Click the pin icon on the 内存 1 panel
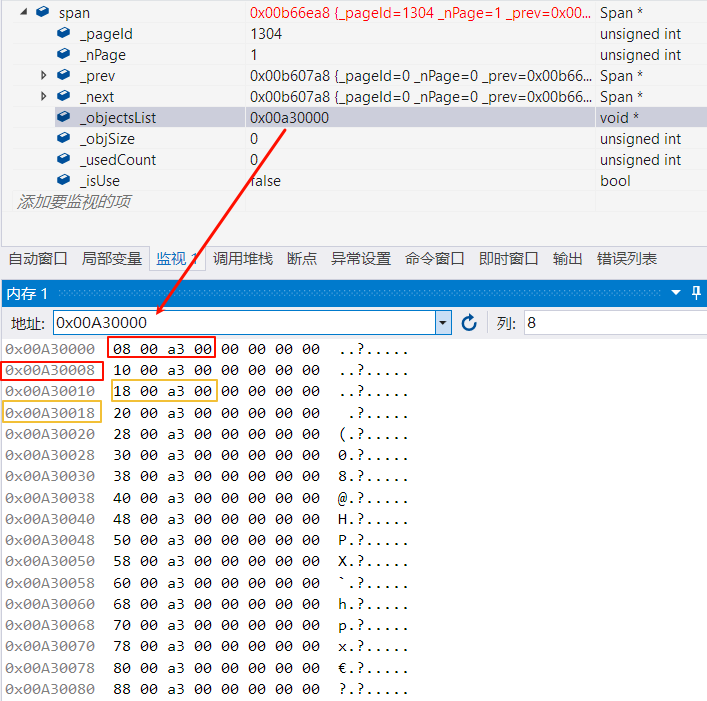The width and height of the screenshot is (707, 701). coord(697,293)
